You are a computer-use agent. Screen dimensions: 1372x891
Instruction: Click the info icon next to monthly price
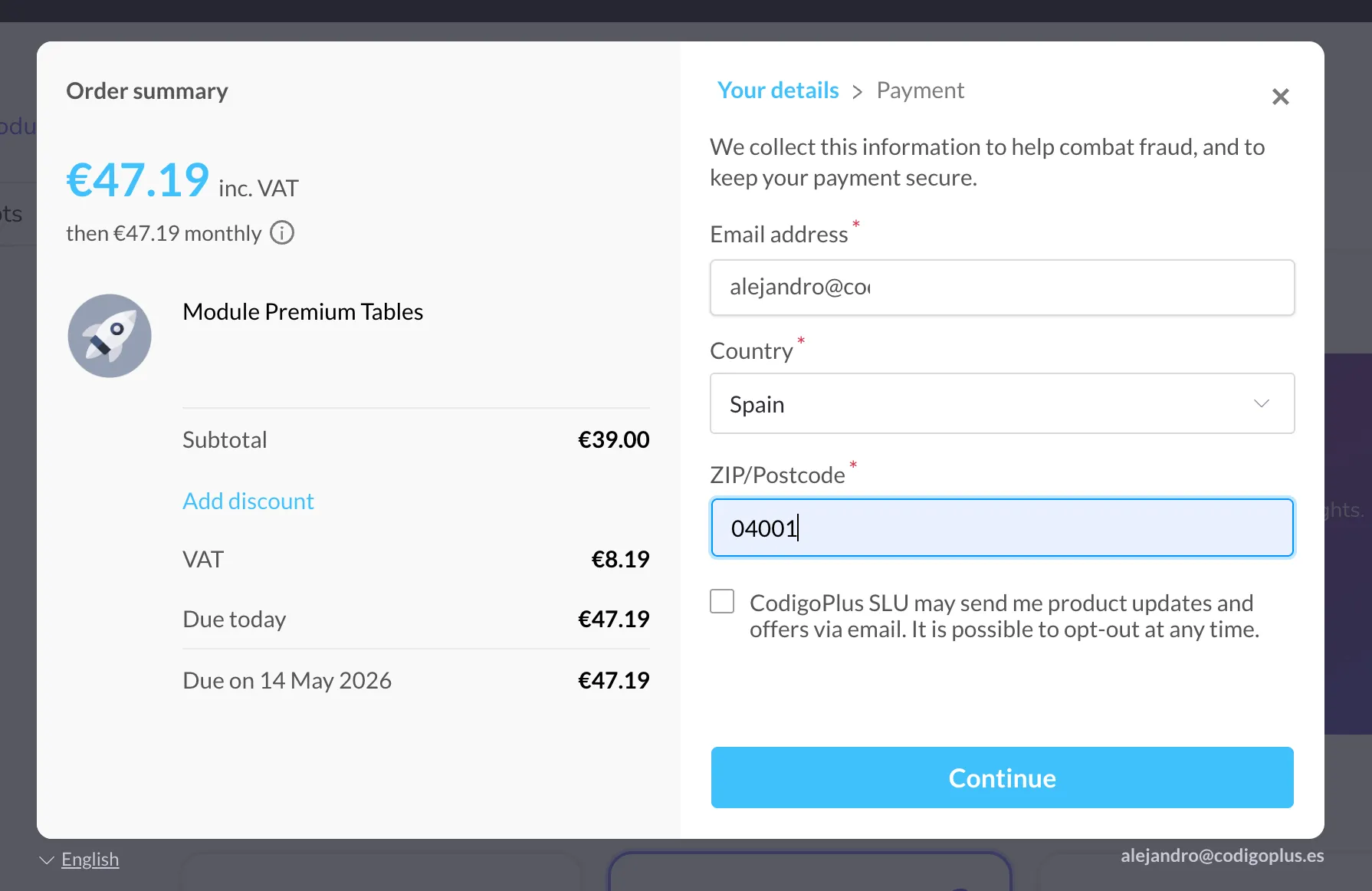[282, 232]
